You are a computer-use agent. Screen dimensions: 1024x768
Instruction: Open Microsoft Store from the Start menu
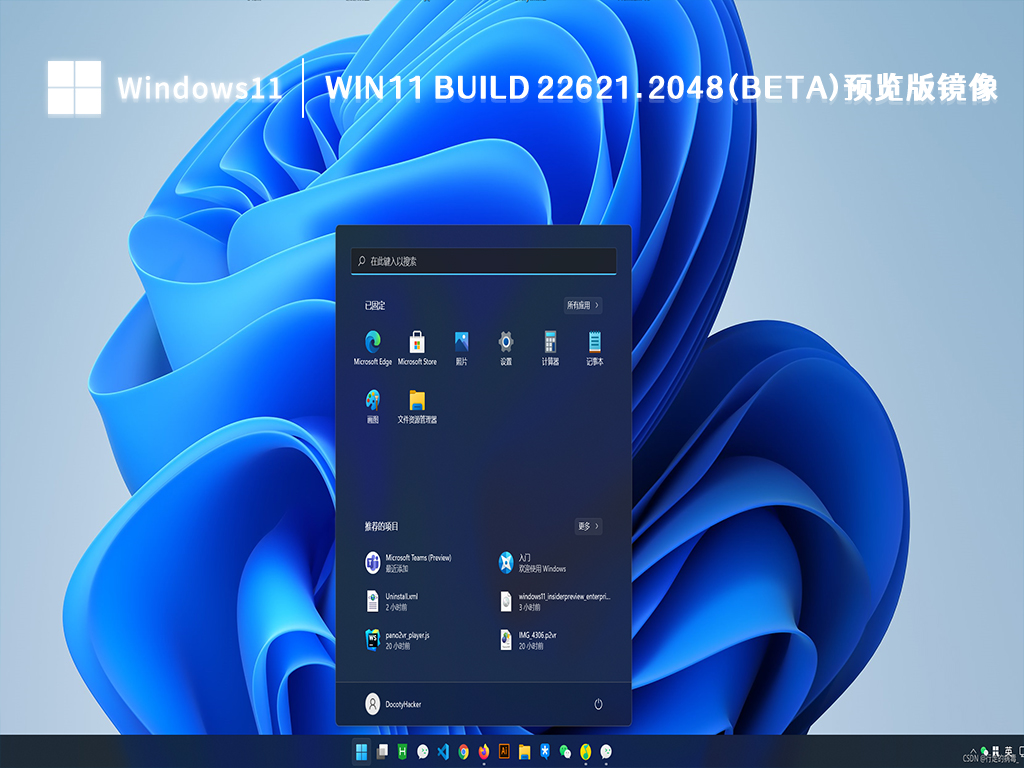pos(418,342)
